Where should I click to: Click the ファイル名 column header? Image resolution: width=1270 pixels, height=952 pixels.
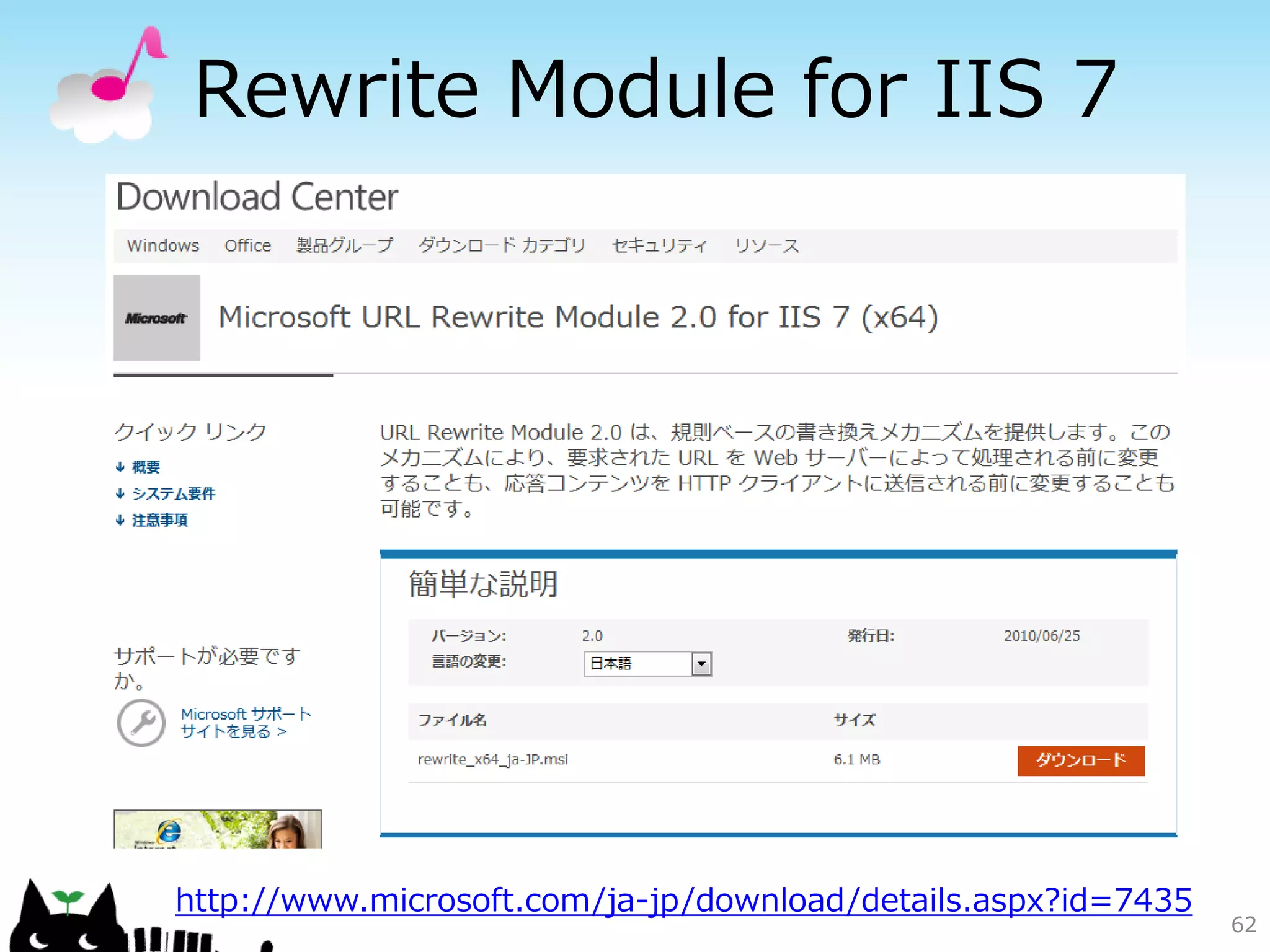(452, 720)
